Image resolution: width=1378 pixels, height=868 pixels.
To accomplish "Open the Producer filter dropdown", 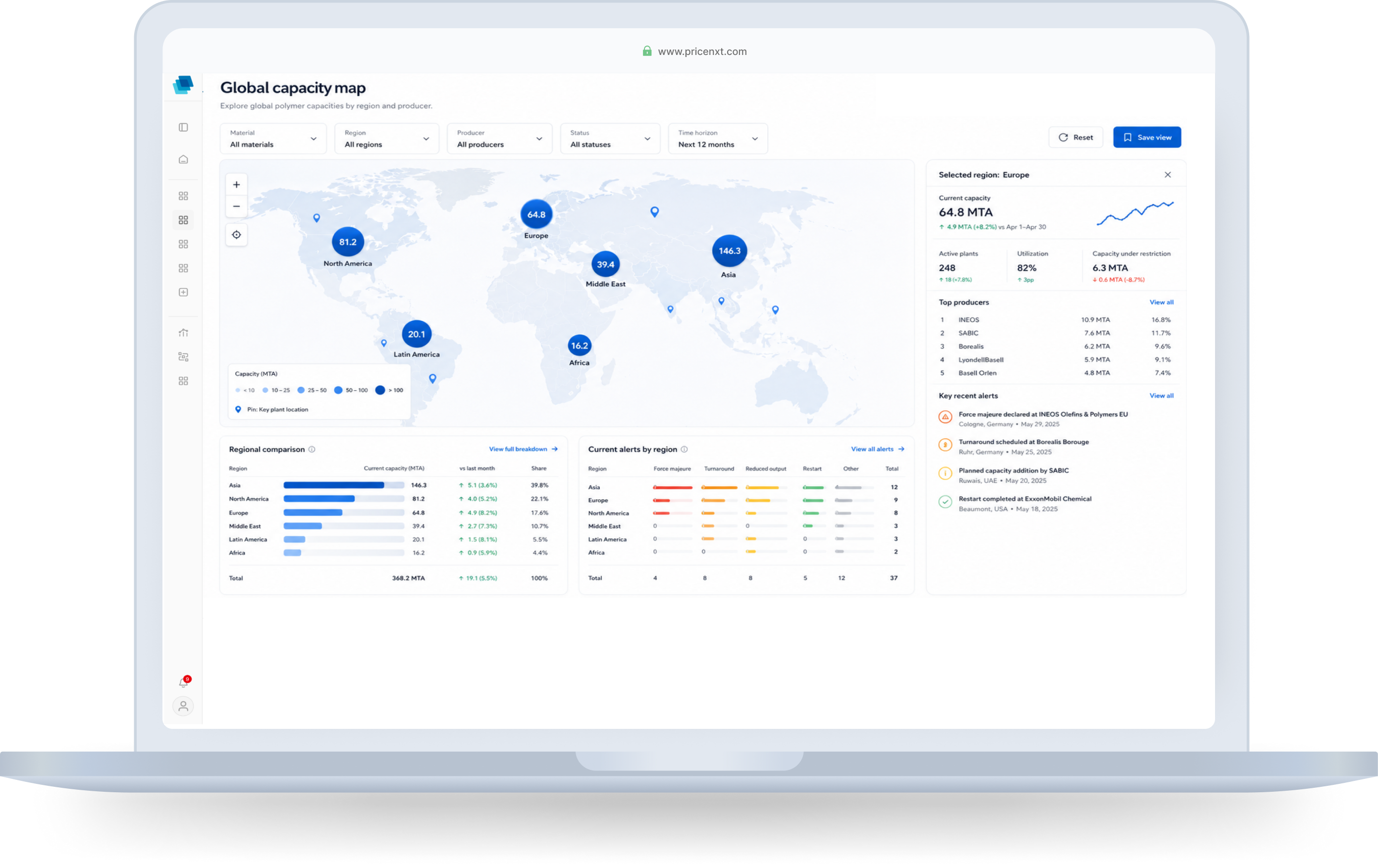I will click(x=499, y=139).
